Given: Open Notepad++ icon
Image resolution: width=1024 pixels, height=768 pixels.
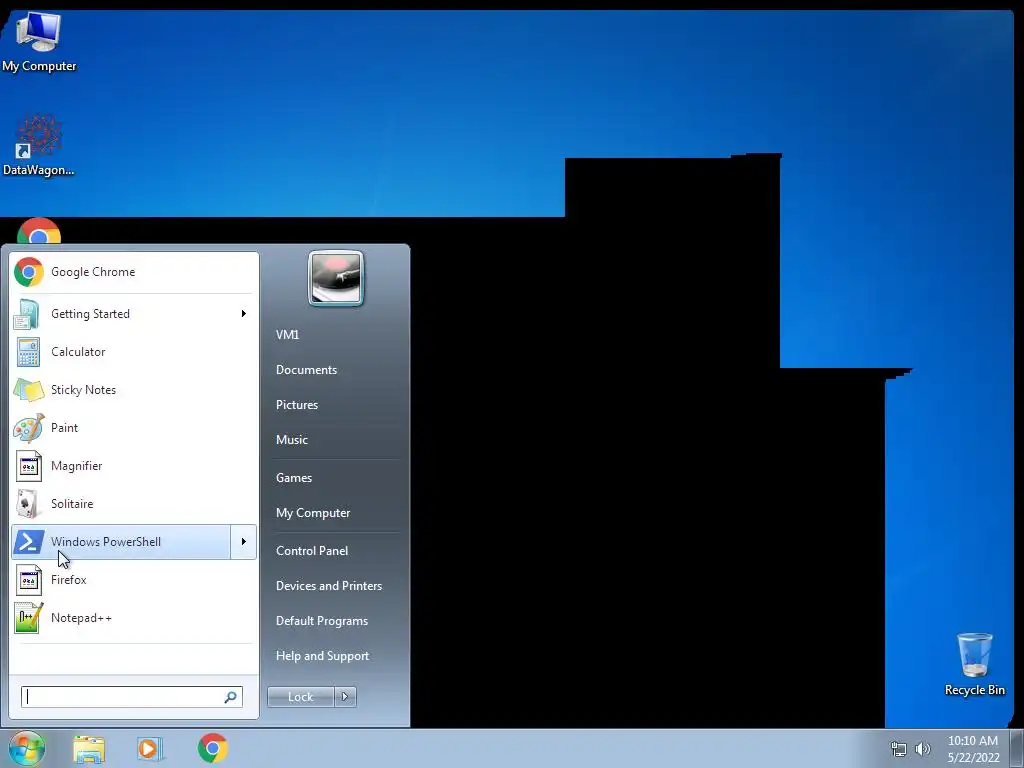Looking at the screenshot, I should point(28,618).
